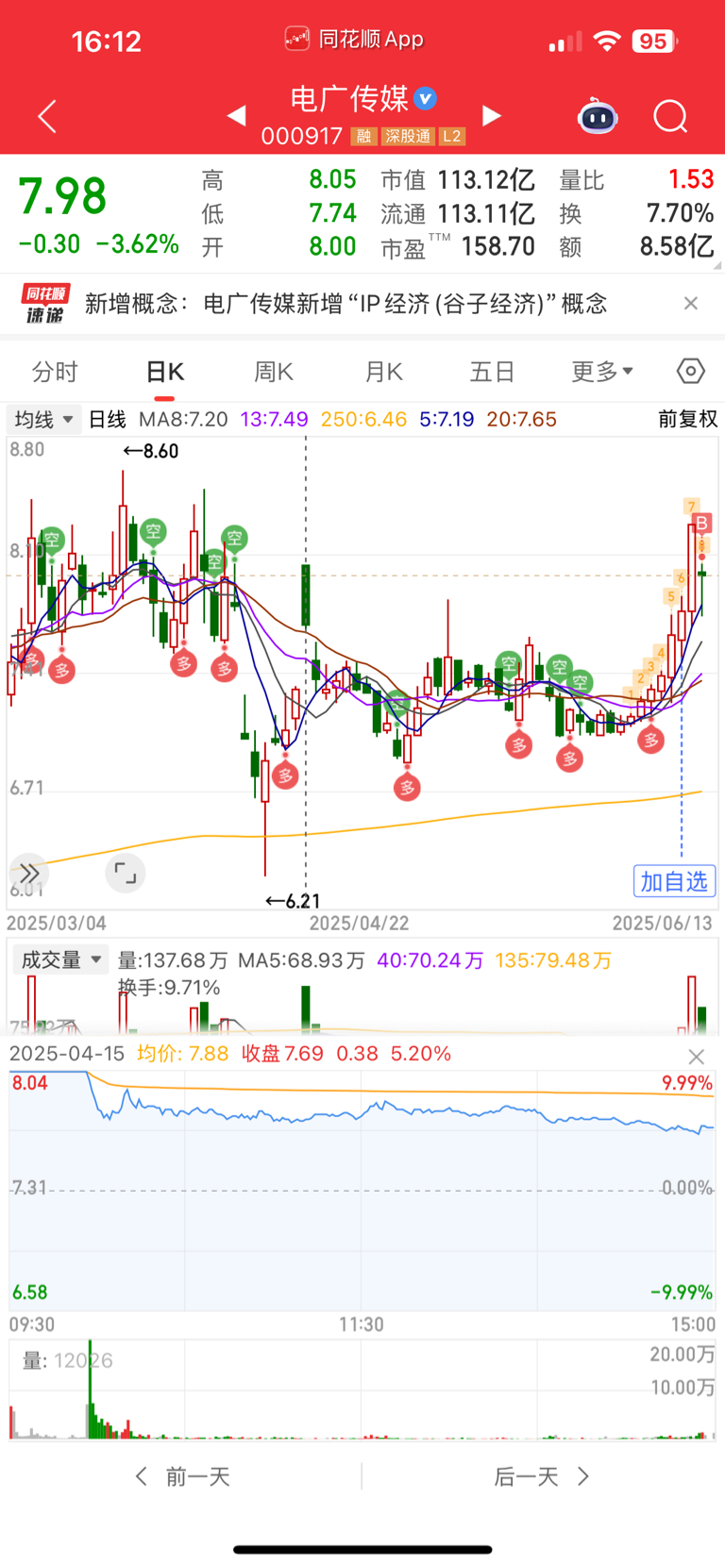Add stock via 加自选 button
Image resolution: width=725 pixels, height=1568 pixels.
pyautogui.click(x=674, y=881)
